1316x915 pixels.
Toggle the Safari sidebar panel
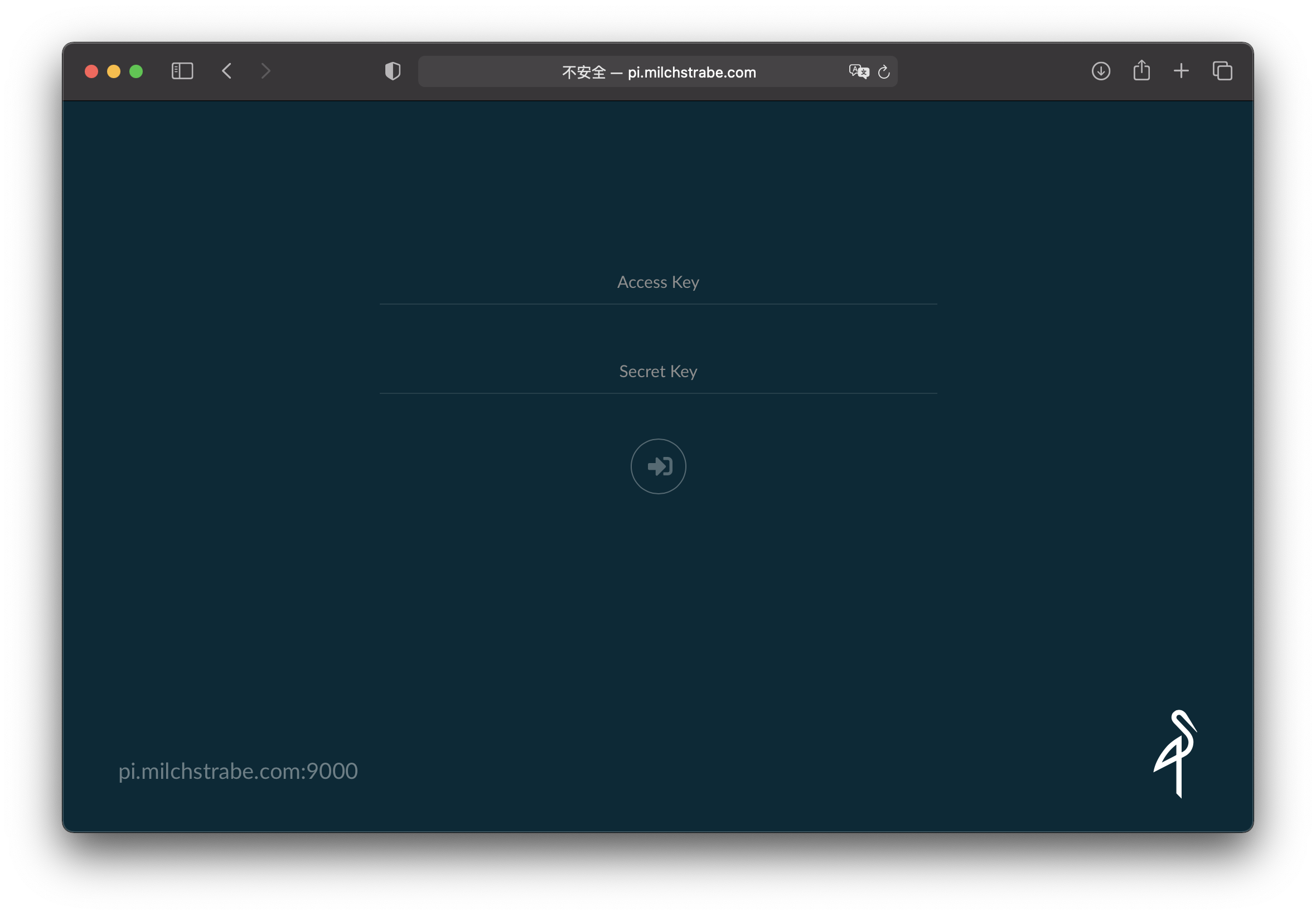(x=182, y=71)
